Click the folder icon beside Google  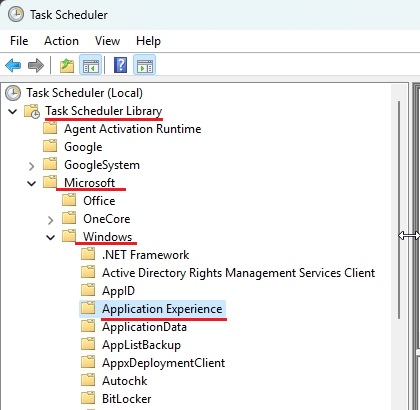click(50, 146)
